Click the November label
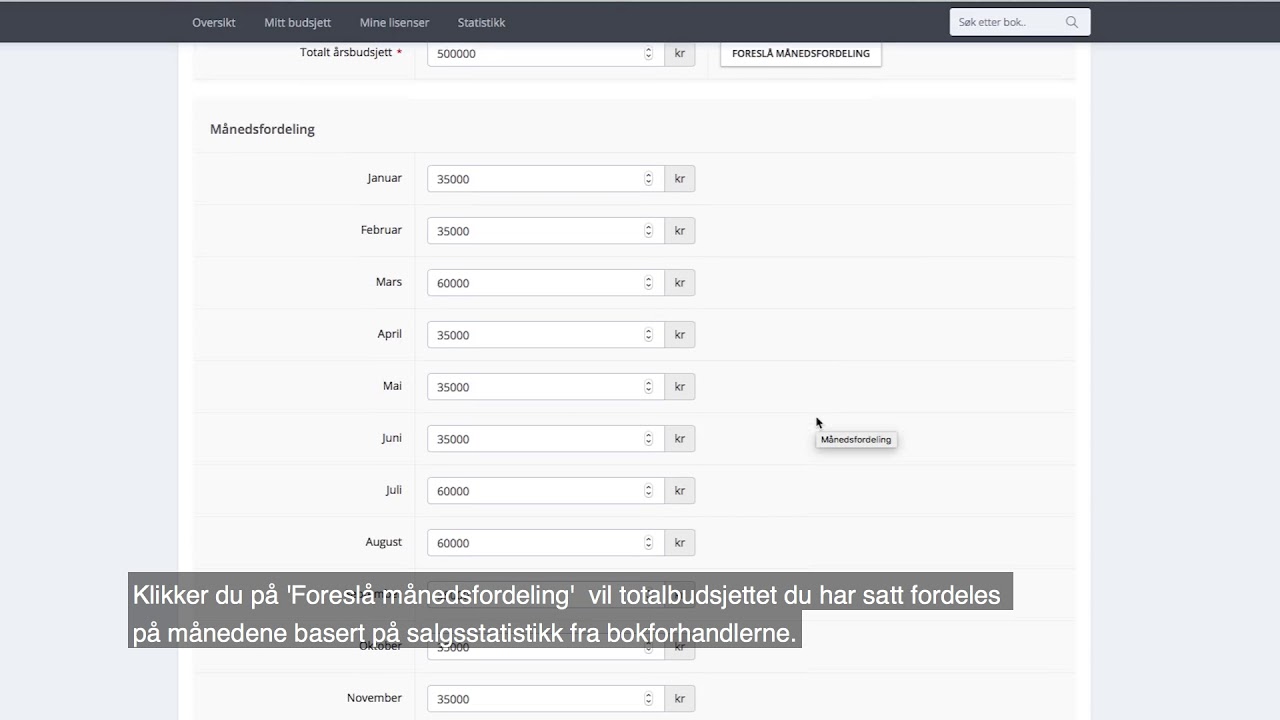The image size is (1280, 720). pos(374,698)
